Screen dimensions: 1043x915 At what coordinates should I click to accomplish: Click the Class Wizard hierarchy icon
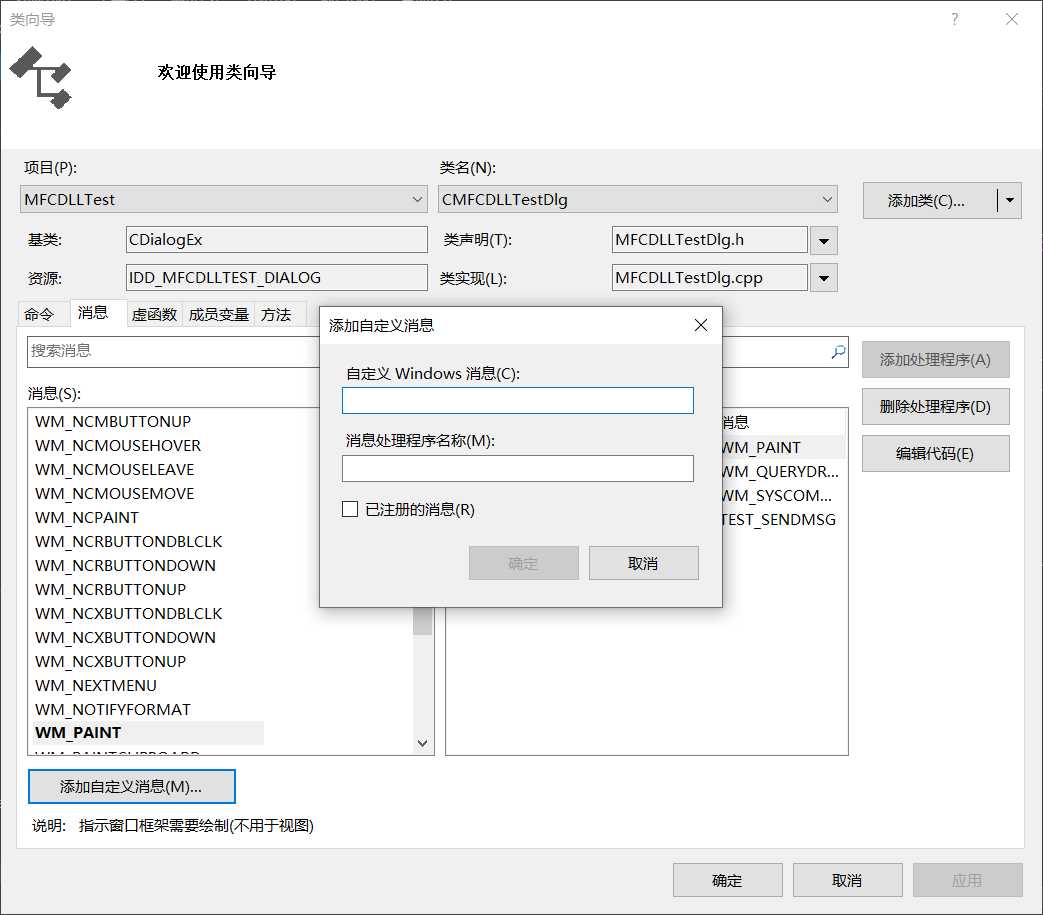point(41,78)
